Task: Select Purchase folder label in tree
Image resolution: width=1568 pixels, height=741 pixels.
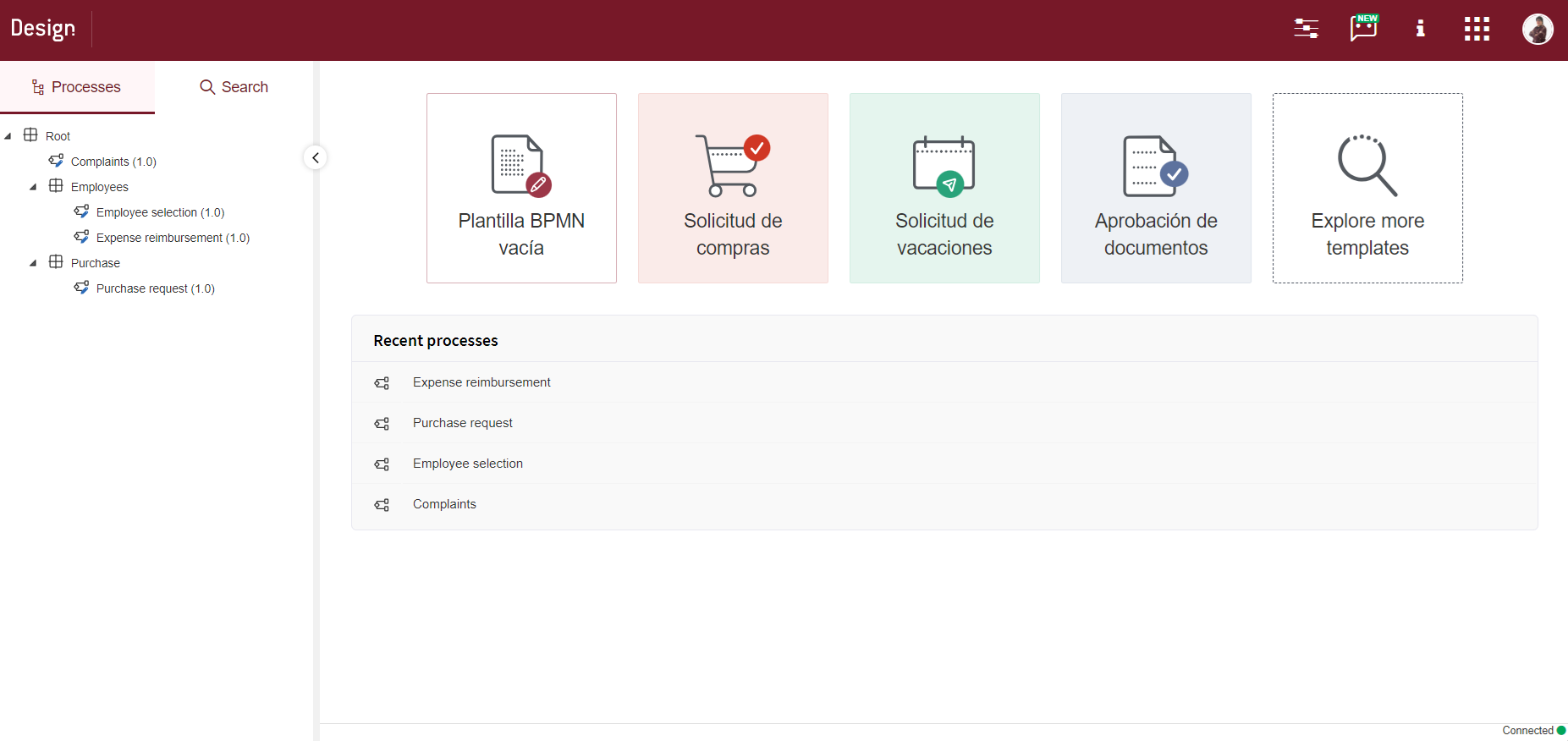Action: pos(96,263)
